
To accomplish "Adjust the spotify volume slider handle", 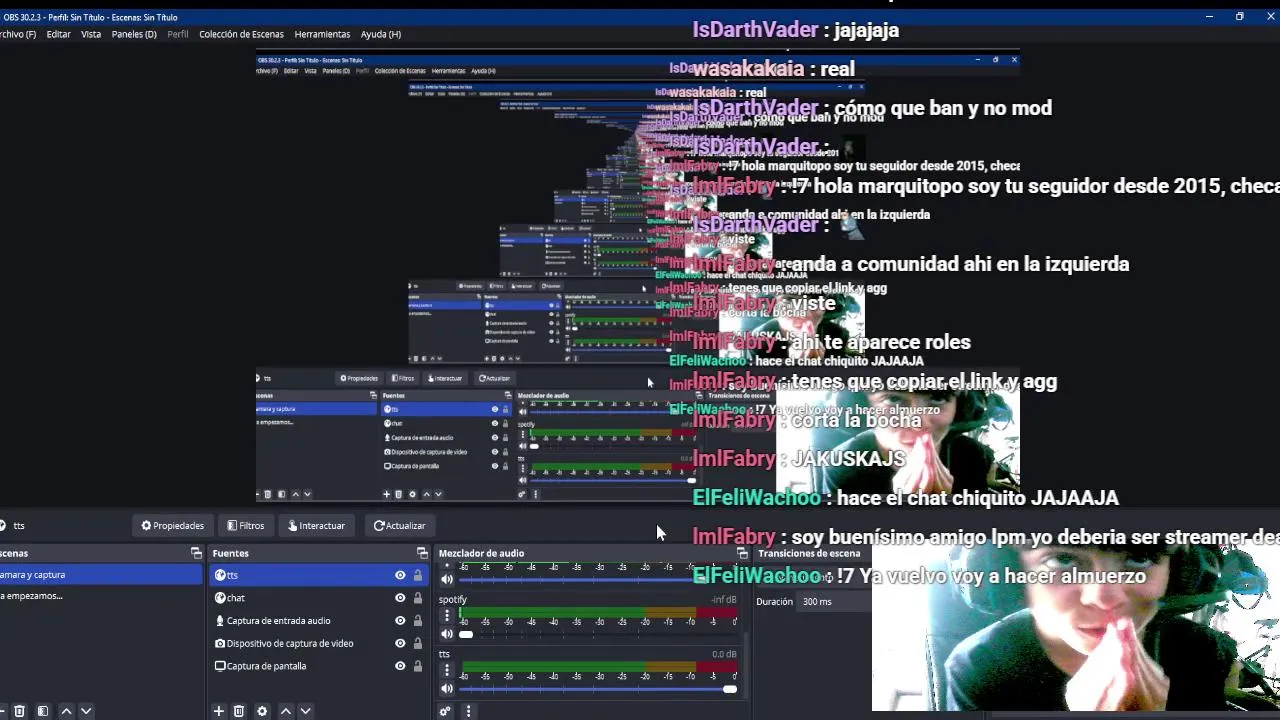I will [x=466, y=634].
